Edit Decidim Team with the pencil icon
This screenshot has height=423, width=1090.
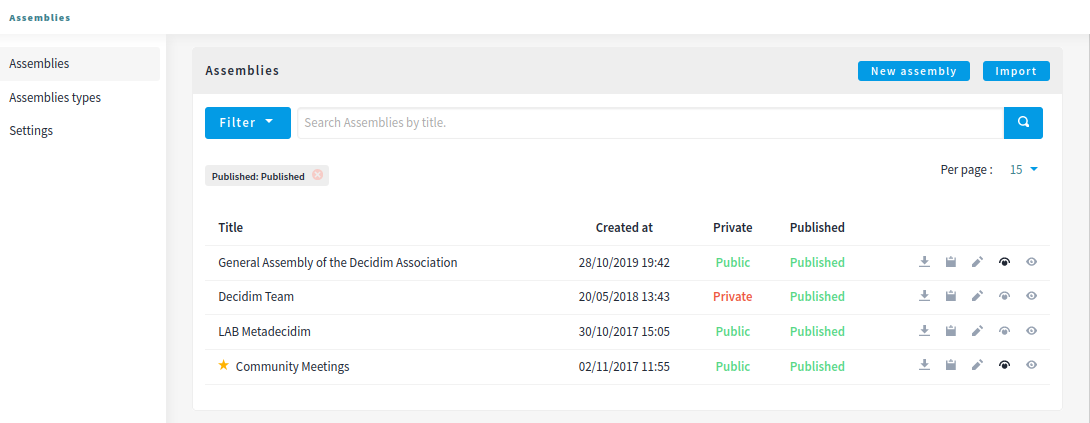(x=978, y=296)
